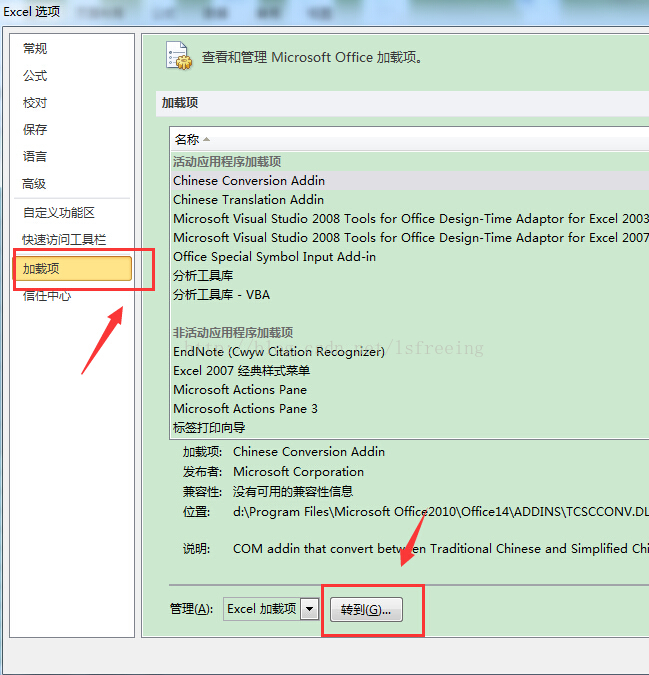The image size is (649, 675).
Task: Select EndNote (Cwyw Citation Recognizer) row
Action: 410,352
